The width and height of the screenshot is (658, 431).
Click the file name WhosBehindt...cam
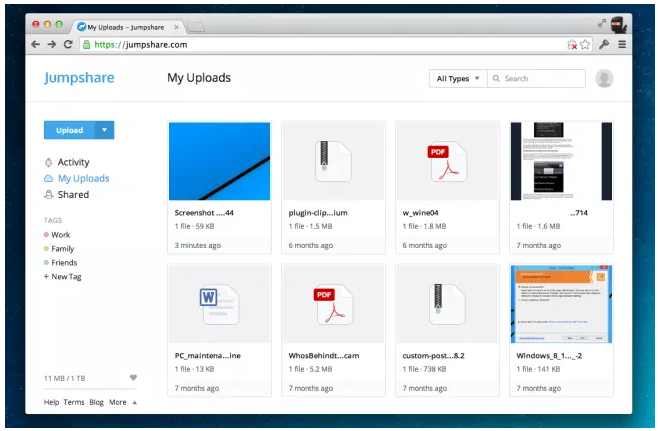pyautogui.click(x=324, y=355)
